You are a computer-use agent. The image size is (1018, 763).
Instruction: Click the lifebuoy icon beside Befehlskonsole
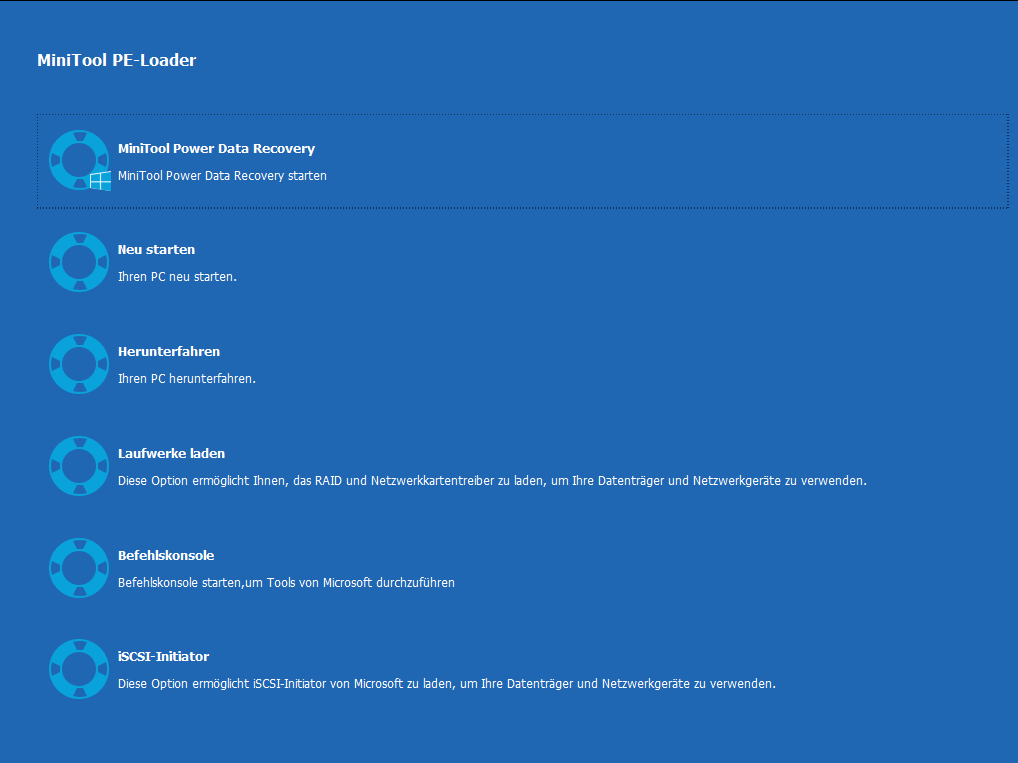79,568
